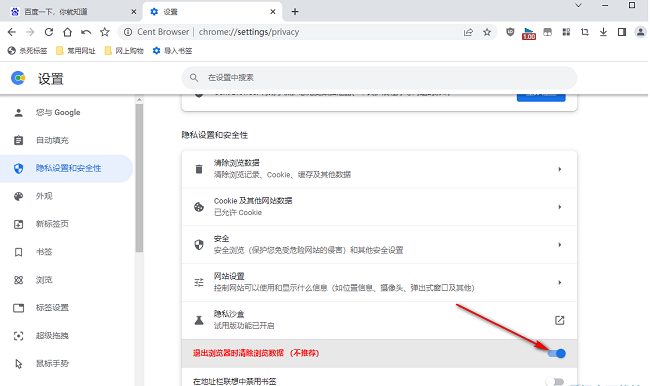Open the 杀死标签 bookmark

tap(27, 51)
